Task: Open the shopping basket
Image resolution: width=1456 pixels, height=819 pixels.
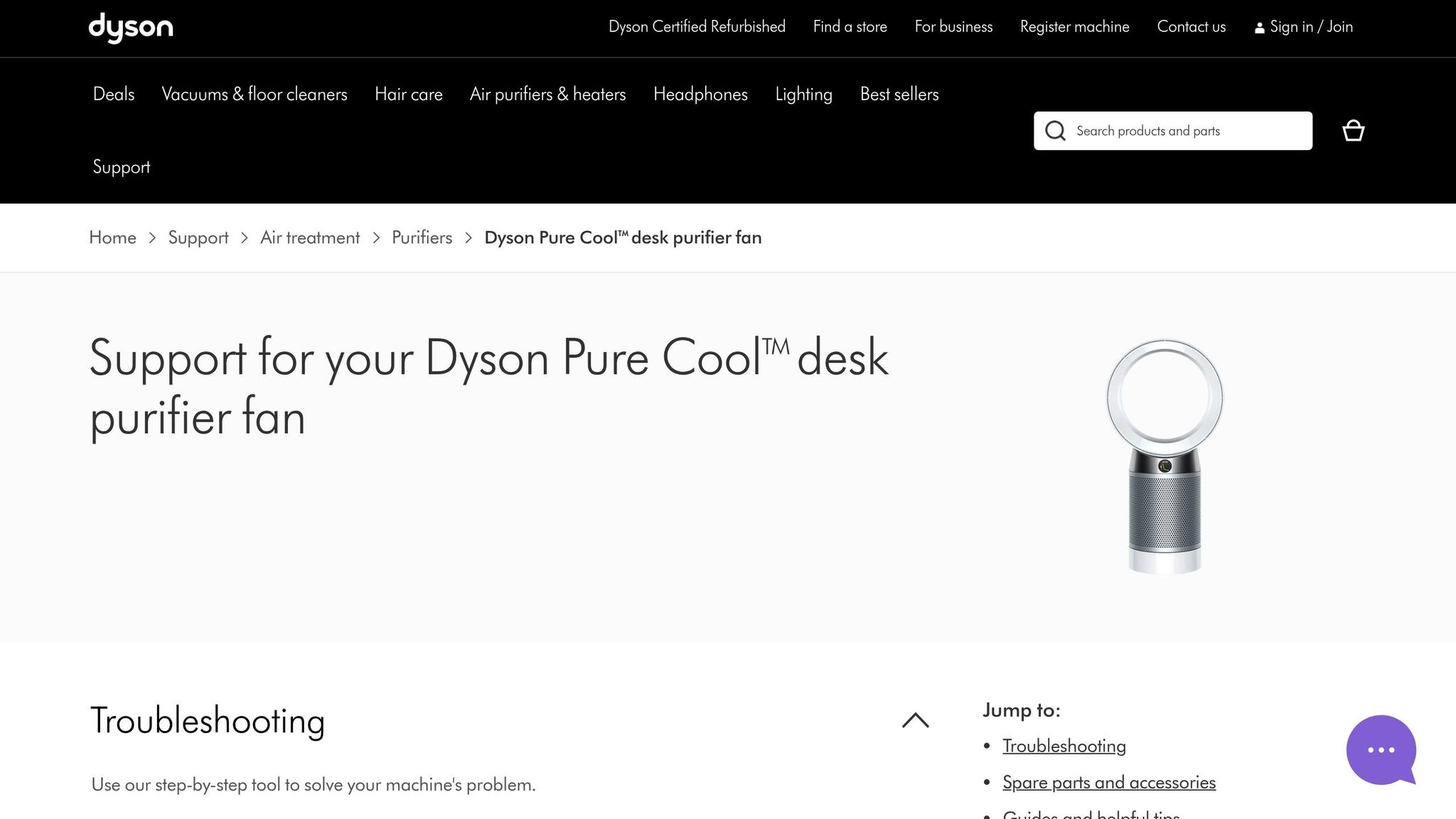Action: coord(1353,131)
